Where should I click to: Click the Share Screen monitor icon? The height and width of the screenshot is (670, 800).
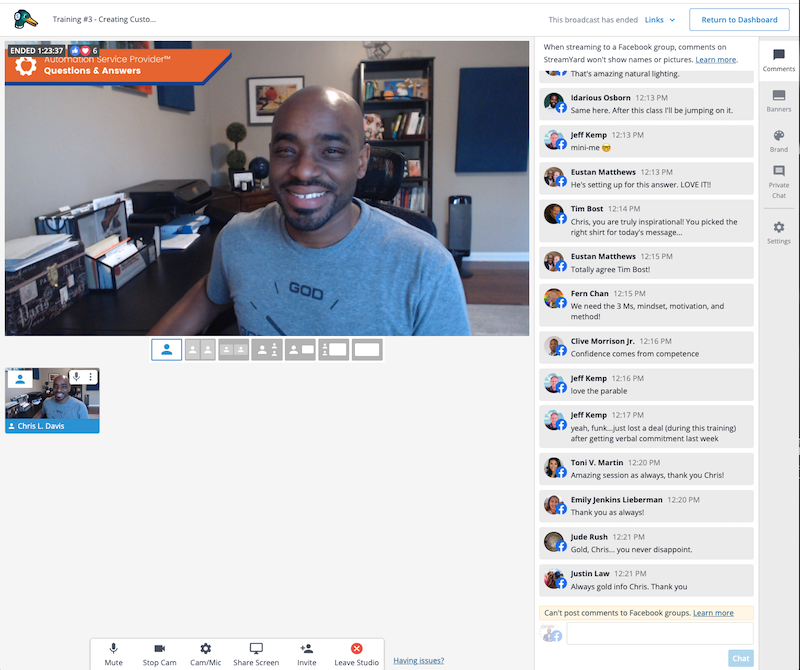pos(256,649)
